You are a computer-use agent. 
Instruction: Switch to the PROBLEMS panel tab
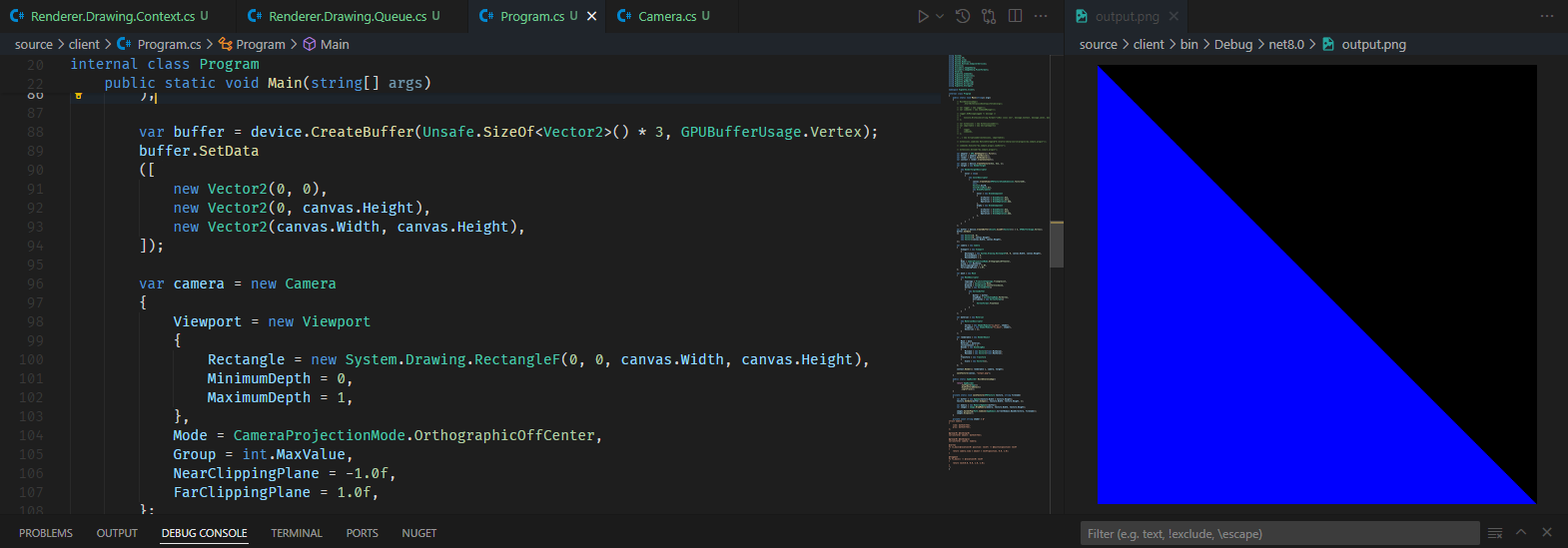click(46, 533)
